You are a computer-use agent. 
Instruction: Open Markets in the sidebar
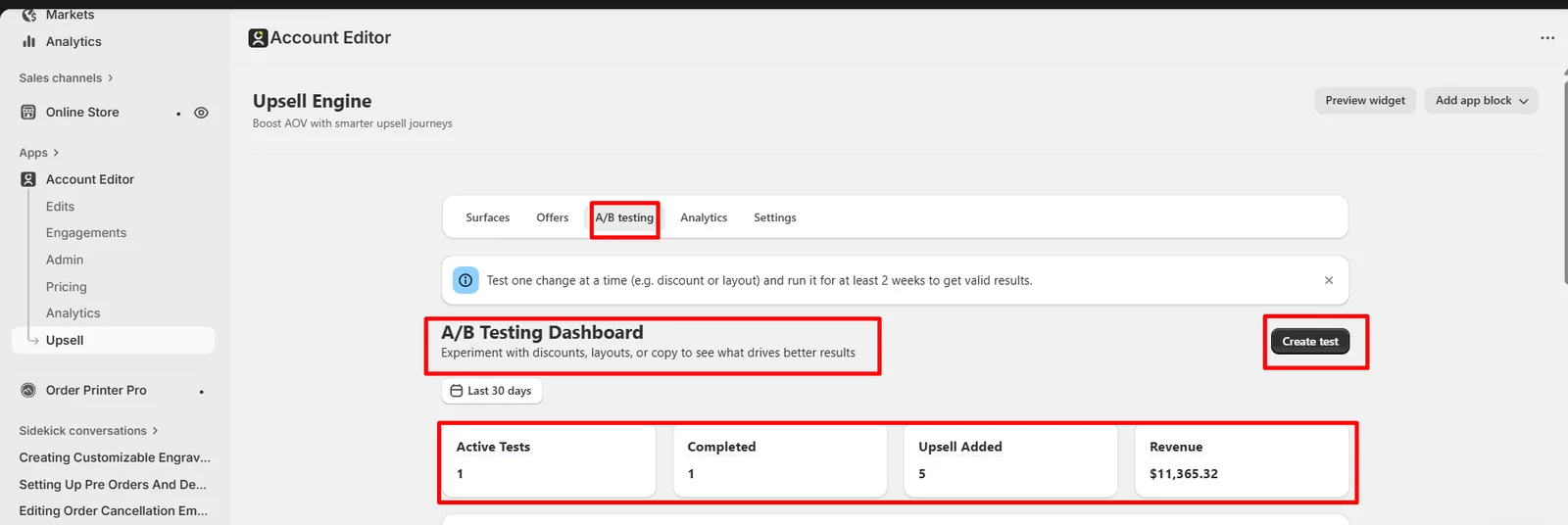70,15
